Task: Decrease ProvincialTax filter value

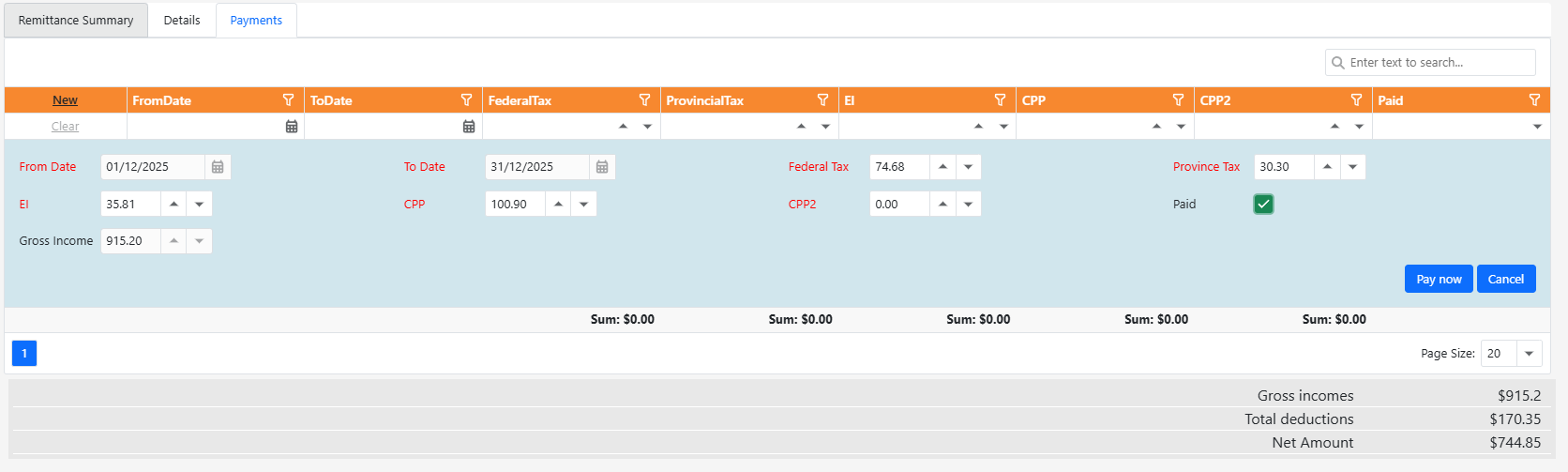Action: click(x=825, y=126)
